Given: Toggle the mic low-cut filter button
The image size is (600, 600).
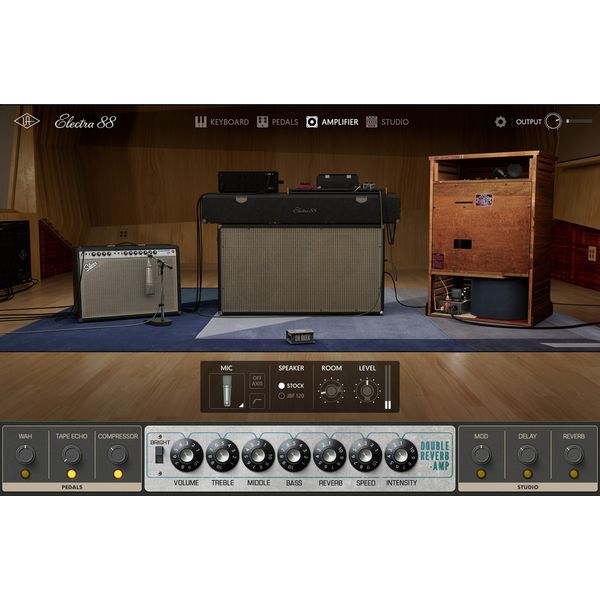Looking at the screenshot, I should pos(257,401).
